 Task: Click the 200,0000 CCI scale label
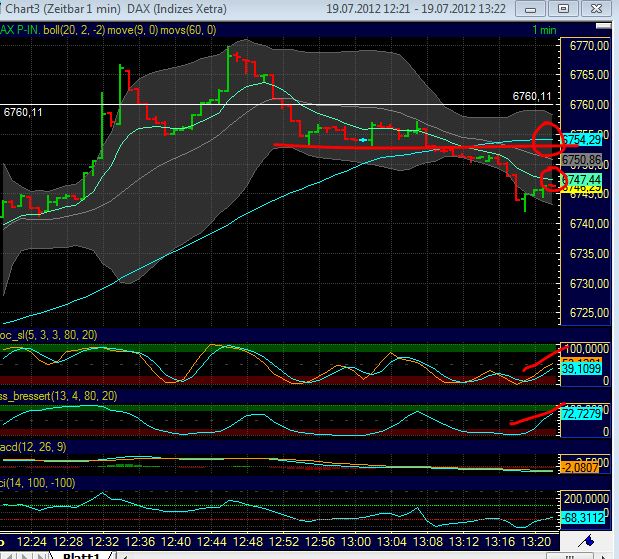pyautogui.click(x=586, y=499)
